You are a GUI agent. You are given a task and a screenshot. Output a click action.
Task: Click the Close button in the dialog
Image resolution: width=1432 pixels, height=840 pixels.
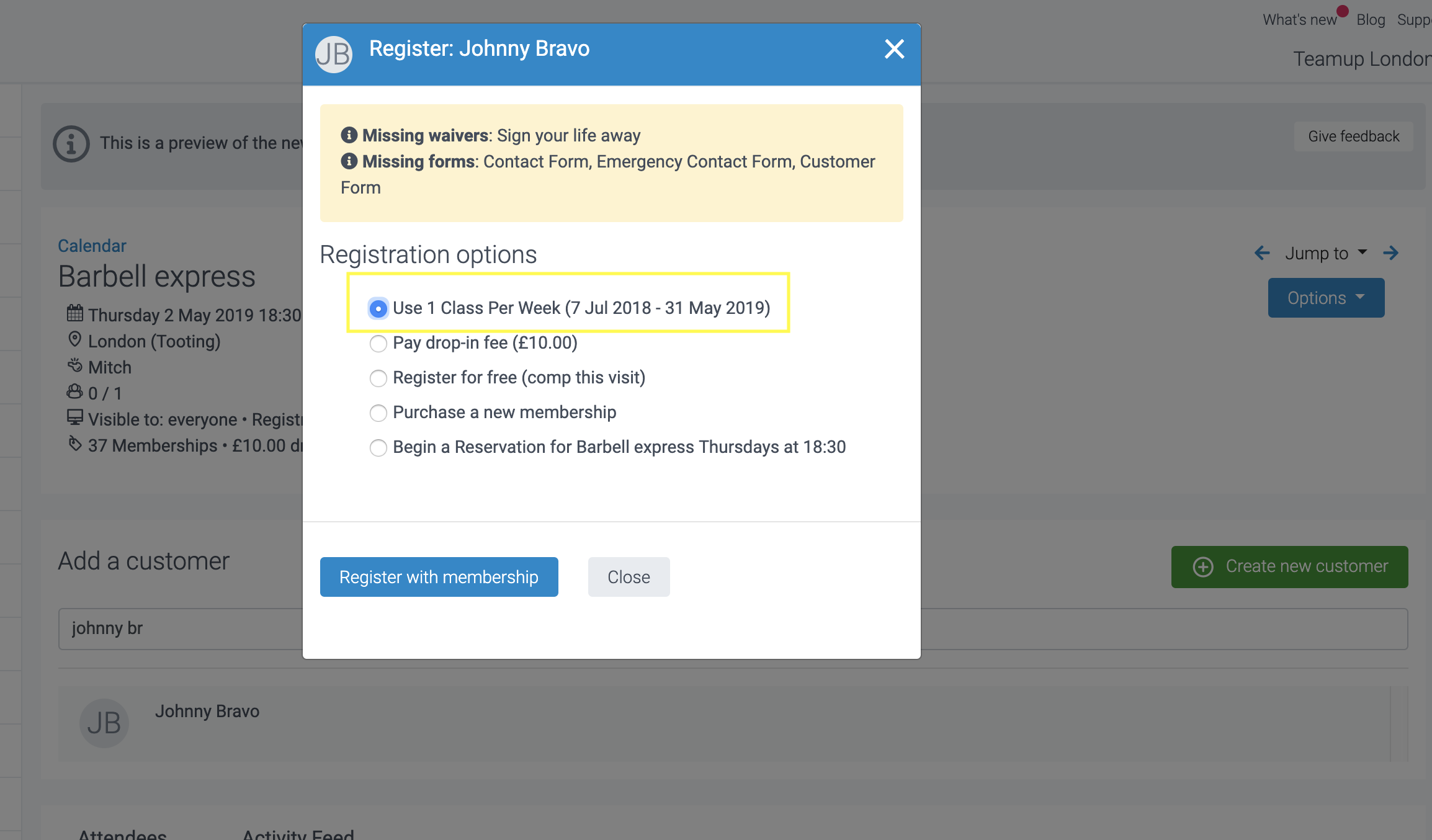click(629, 577)
